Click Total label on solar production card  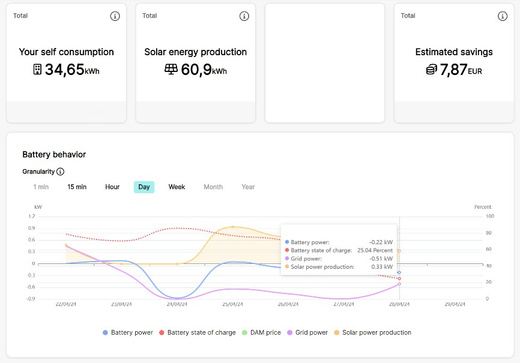click(x=150, y=16)
